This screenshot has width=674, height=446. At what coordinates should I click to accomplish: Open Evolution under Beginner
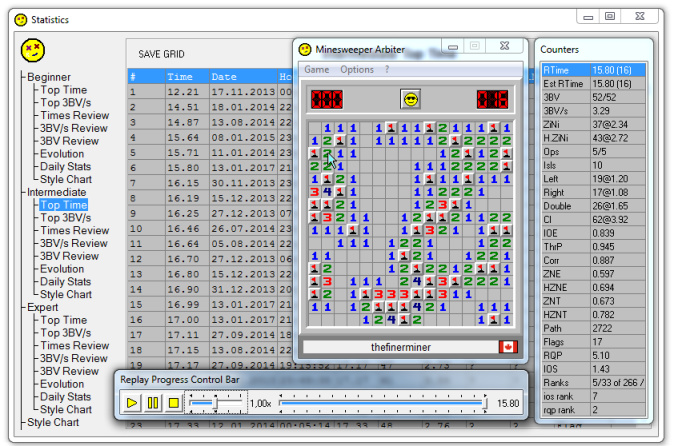(62, 154)
